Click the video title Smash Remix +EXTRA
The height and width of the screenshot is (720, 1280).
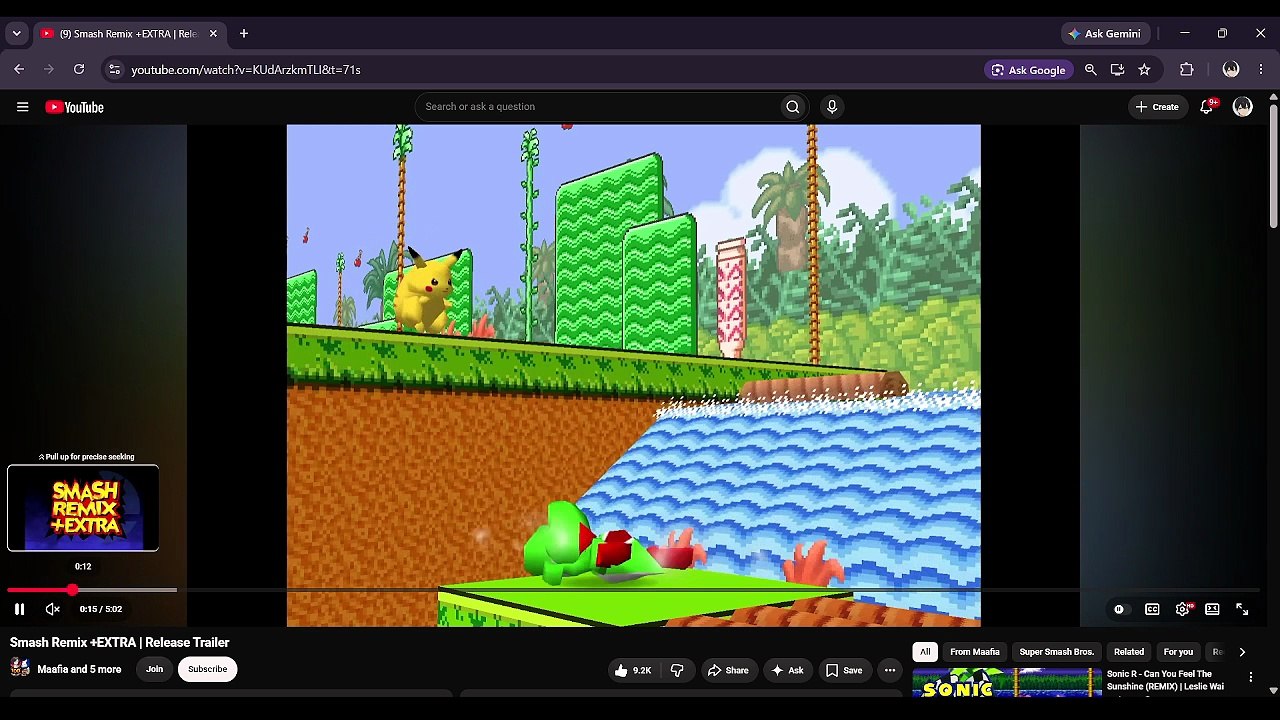pyautogui.click(x=120, y=642)
